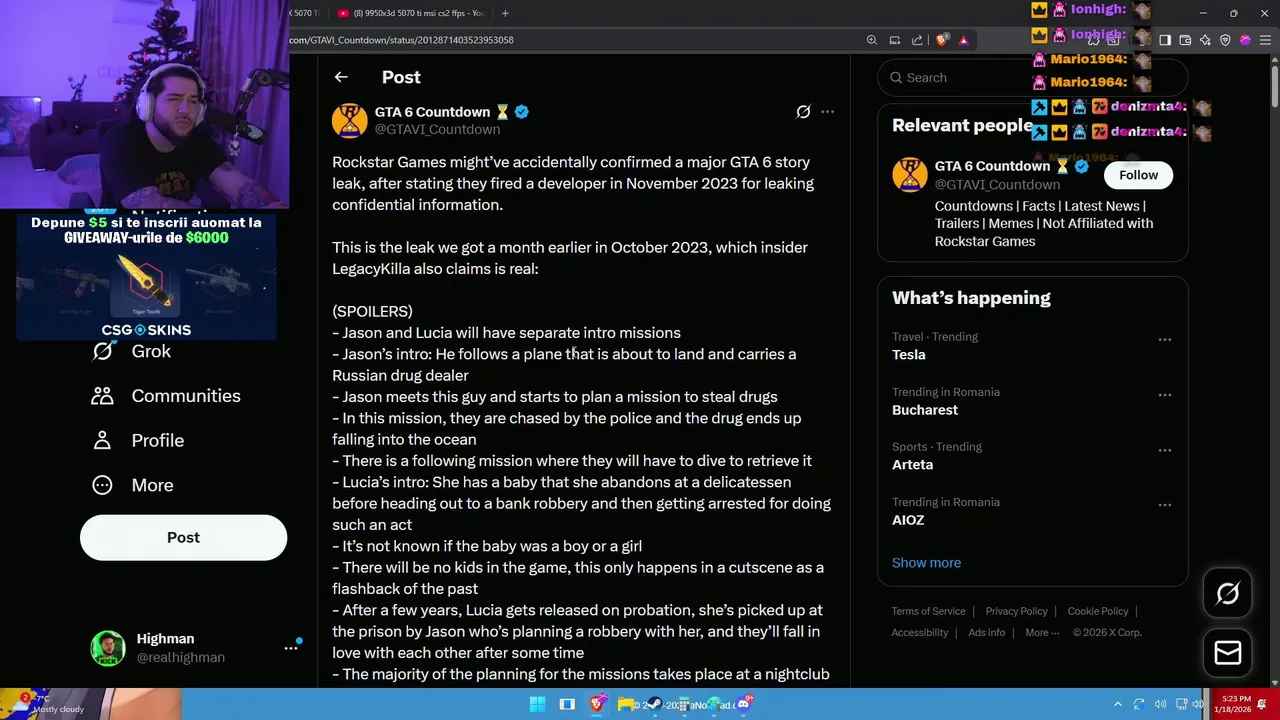This screenshot has height=720, width=1280.
Task: Open Accessibility footer link
Action: coord(919,632)
